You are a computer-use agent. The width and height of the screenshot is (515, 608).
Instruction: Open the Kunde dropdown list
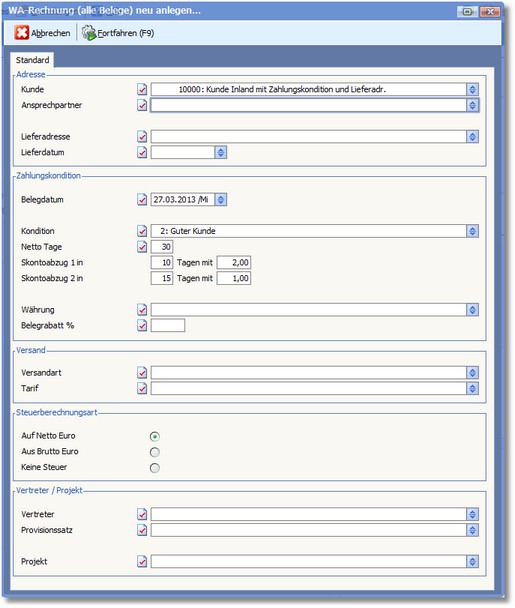point(472,90)
